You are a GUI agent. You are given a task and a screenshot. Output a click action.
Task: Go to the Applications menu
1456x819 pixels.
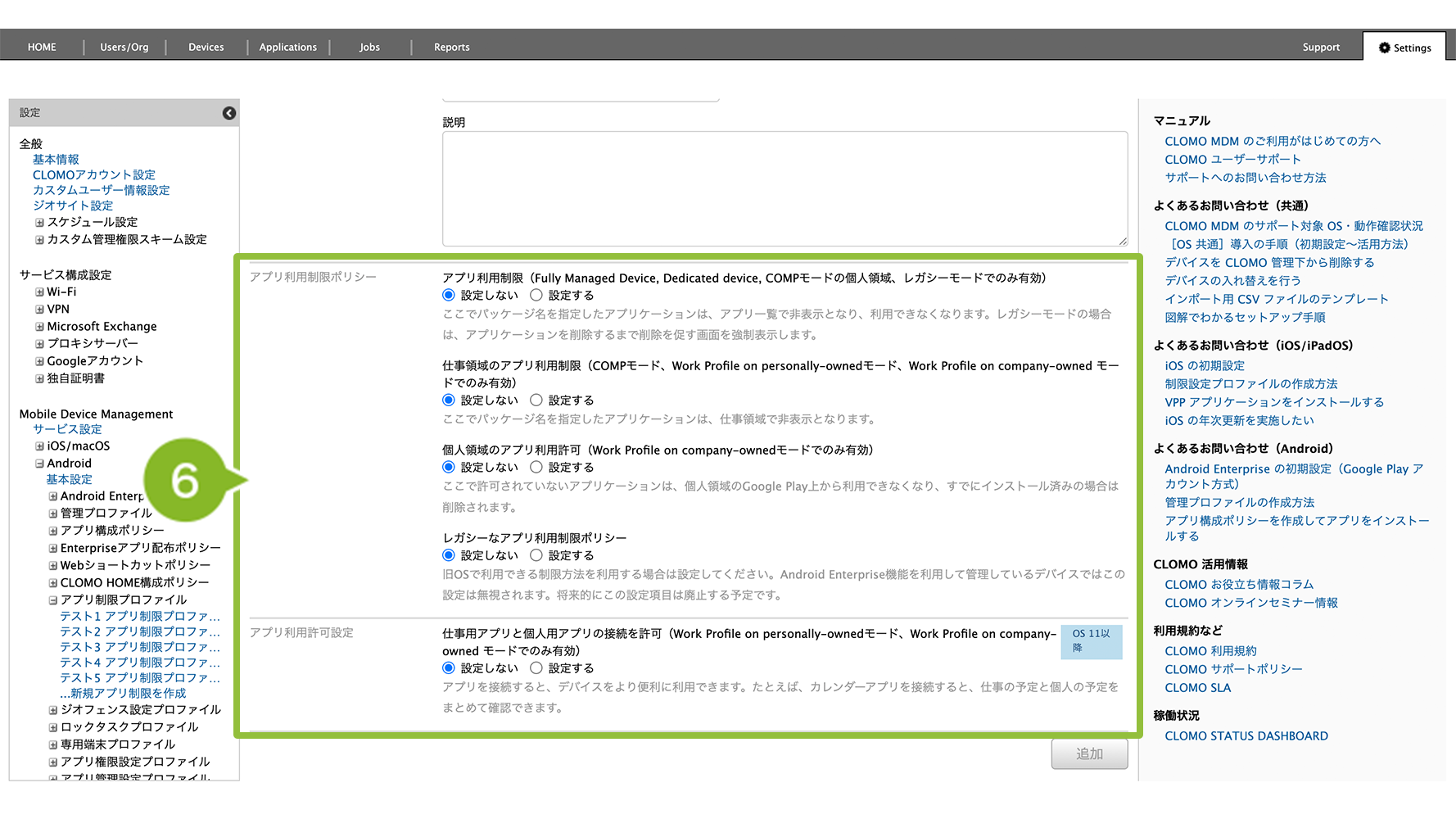(x=287, y=48)
